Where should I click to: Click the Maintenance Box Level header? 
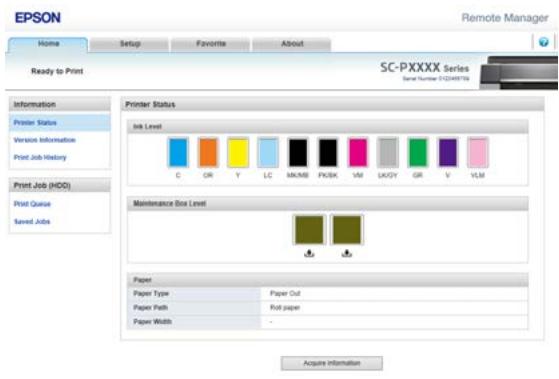[328, 204]
